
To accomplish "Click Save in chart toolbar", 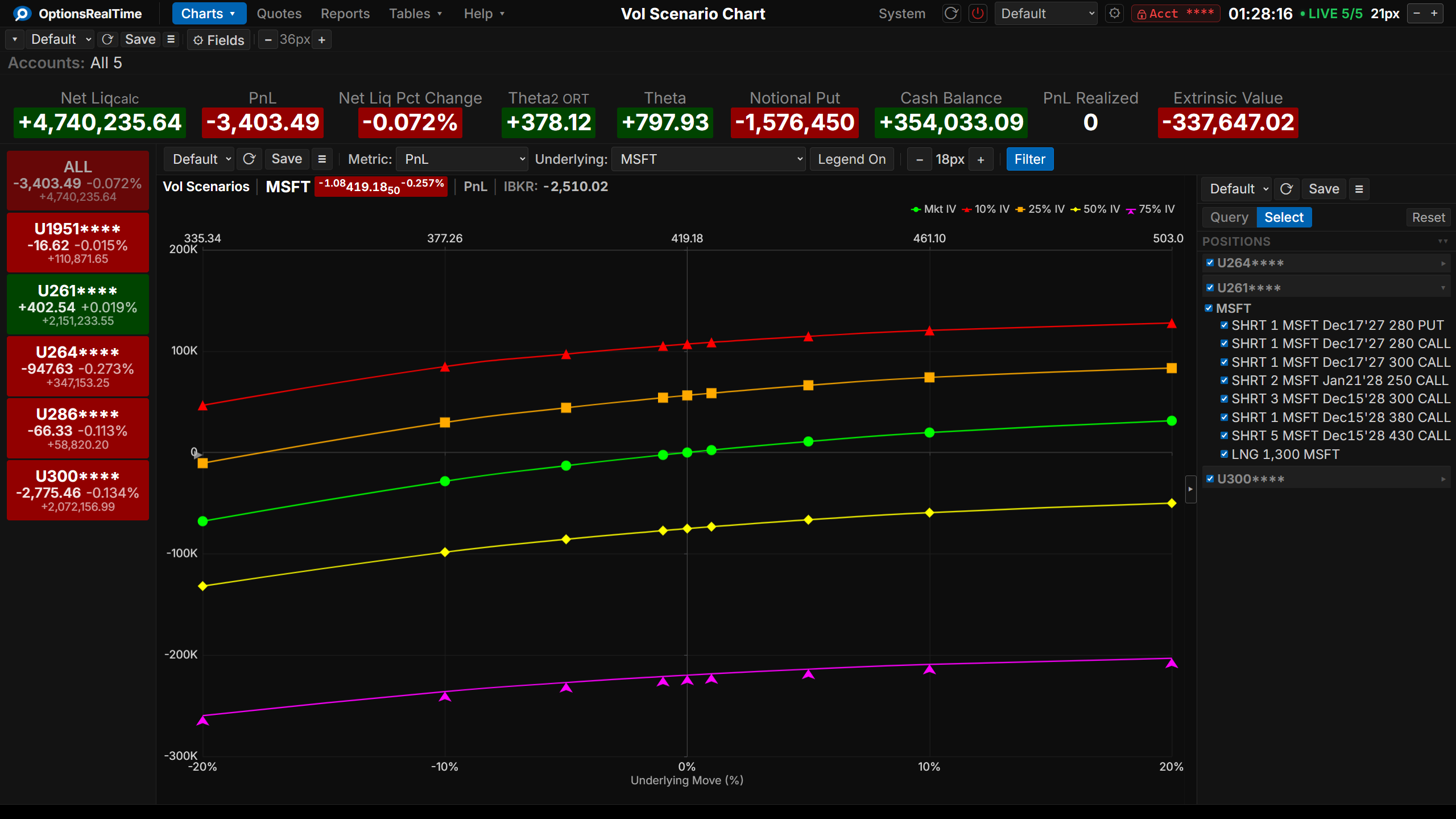I will tap(287, 159).
